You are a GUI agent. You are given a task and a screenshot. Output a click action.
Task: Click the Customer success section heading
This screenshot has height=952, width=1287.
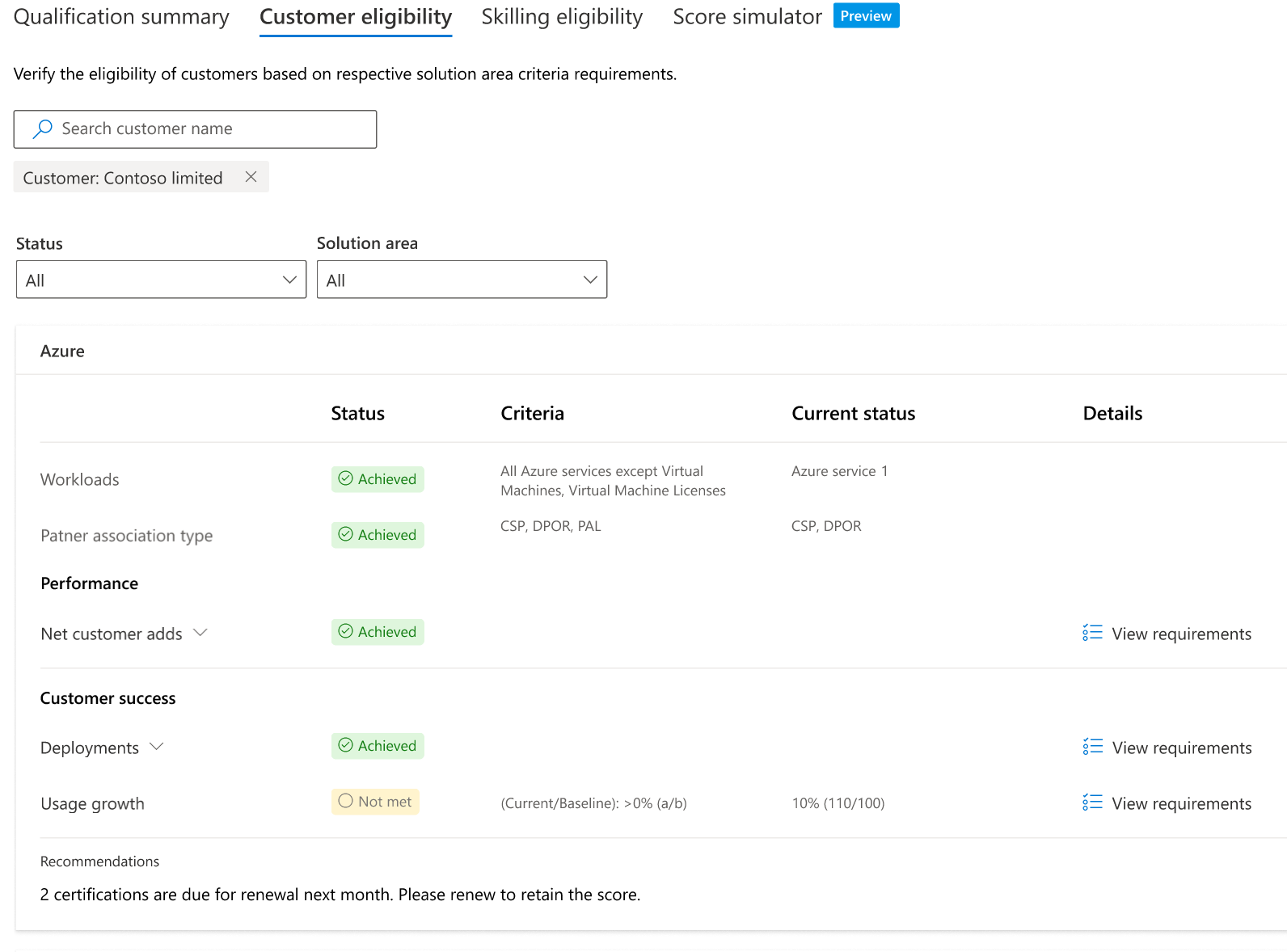point(108,698)
